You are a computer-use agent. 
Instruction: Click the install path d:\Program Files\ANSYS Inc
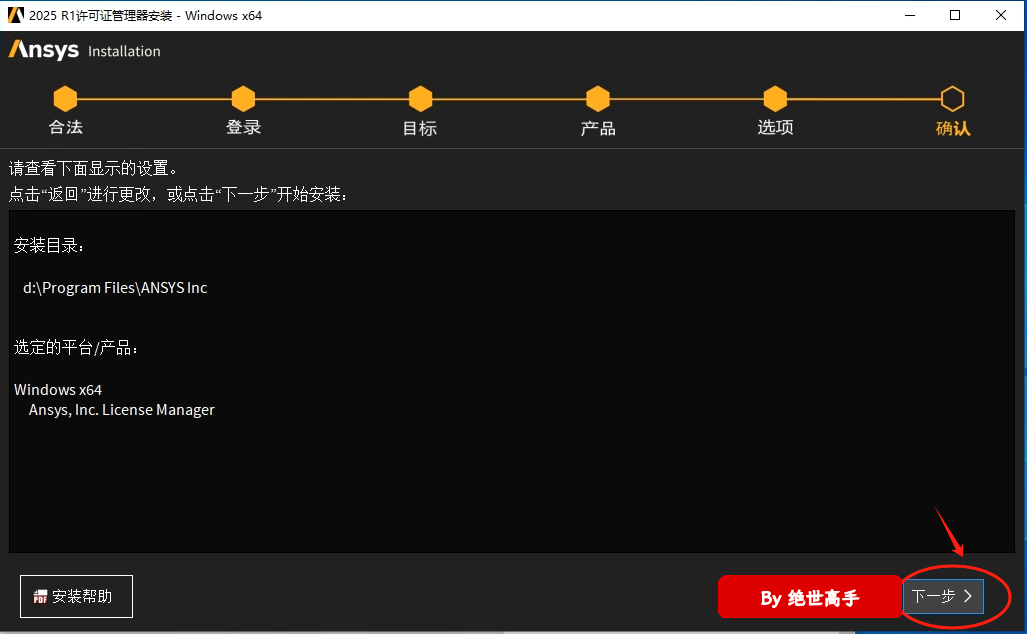point(115,288)
